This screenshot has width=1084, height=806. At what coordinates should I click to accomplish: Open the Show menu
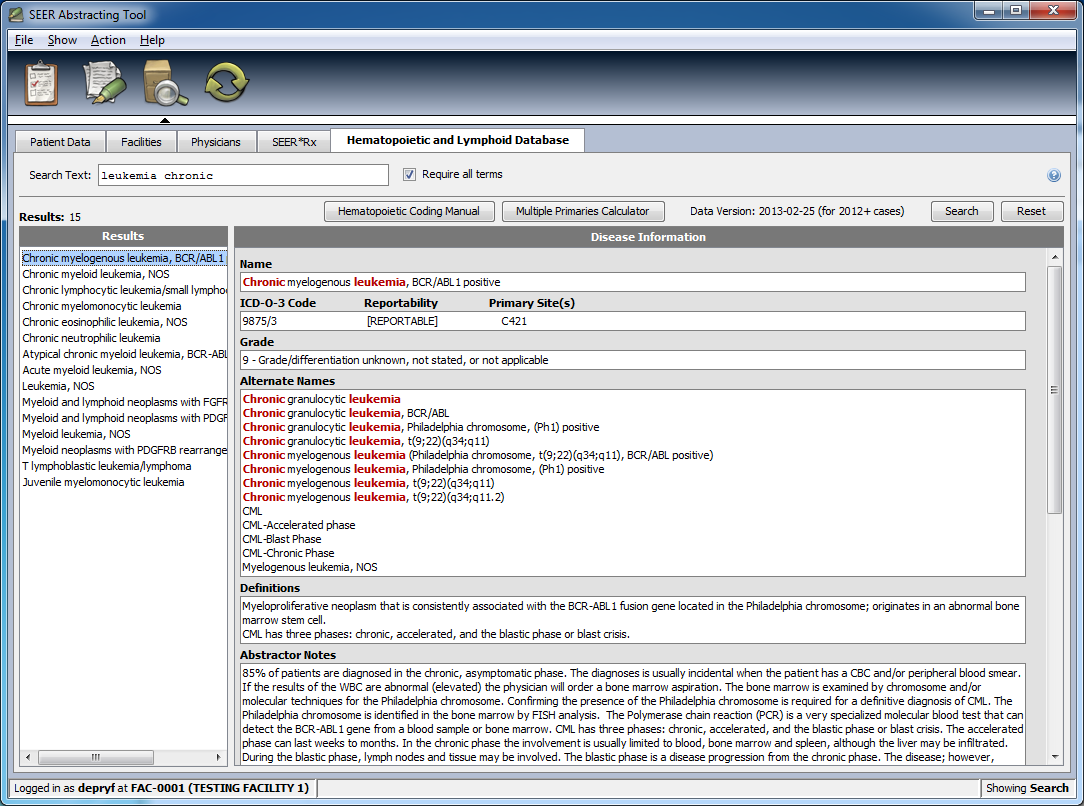(62, 40)
